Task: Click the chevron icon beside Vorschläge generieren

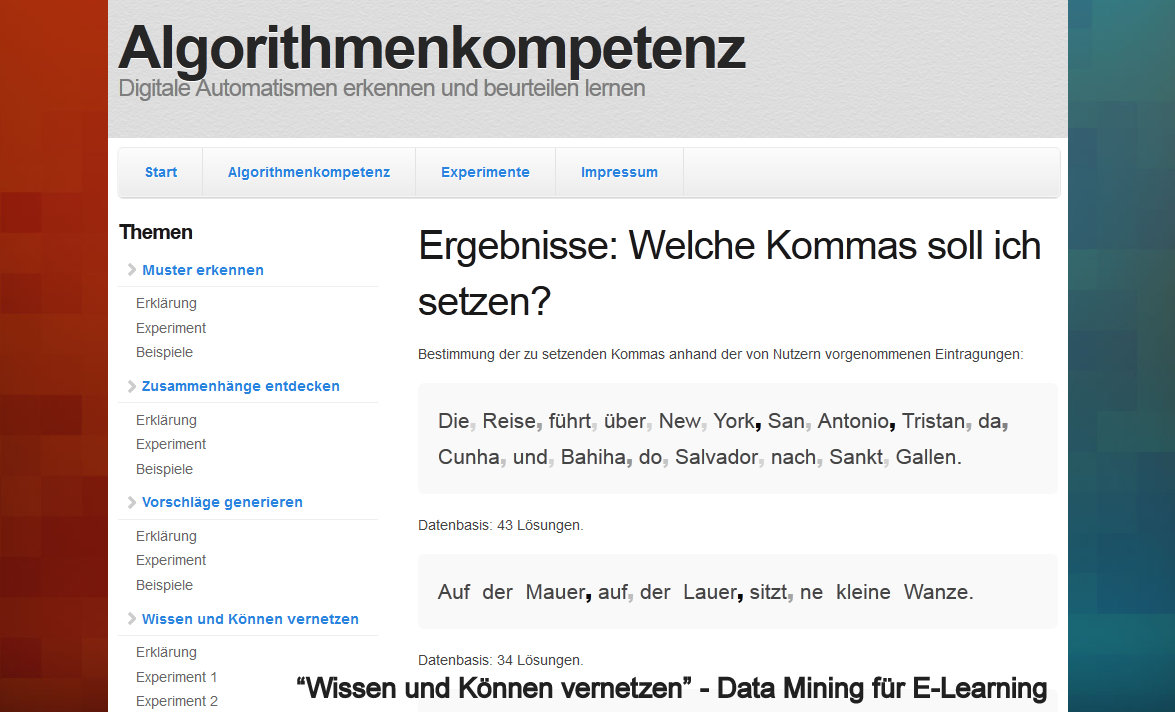Action: pyautogui.click(x=132, y=502)
